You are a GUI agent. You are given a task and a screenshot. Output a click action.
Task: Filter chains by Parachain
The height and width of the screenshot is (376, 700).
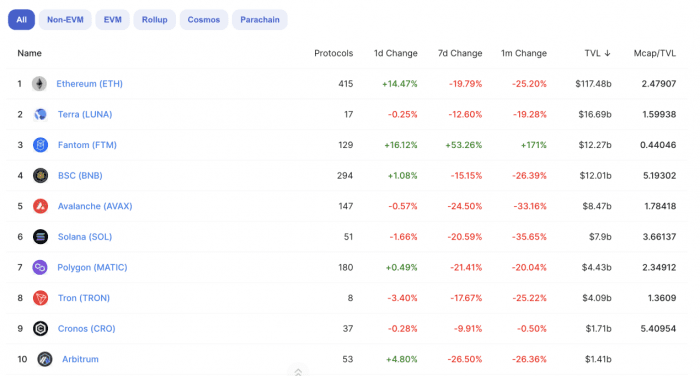click(260, 20)
